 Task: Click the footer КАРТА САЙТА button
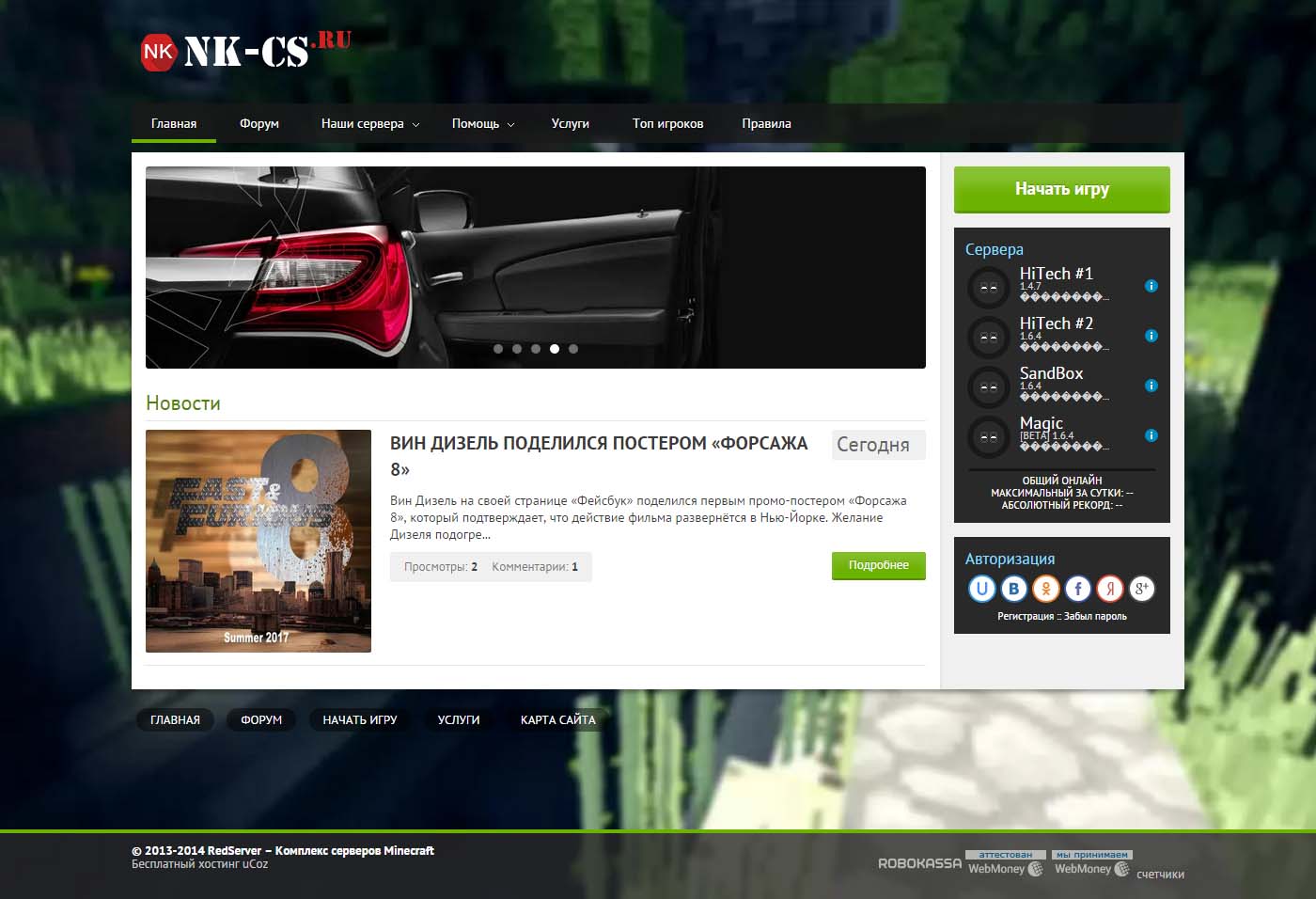pyautogui.click(x=558, y=720)
